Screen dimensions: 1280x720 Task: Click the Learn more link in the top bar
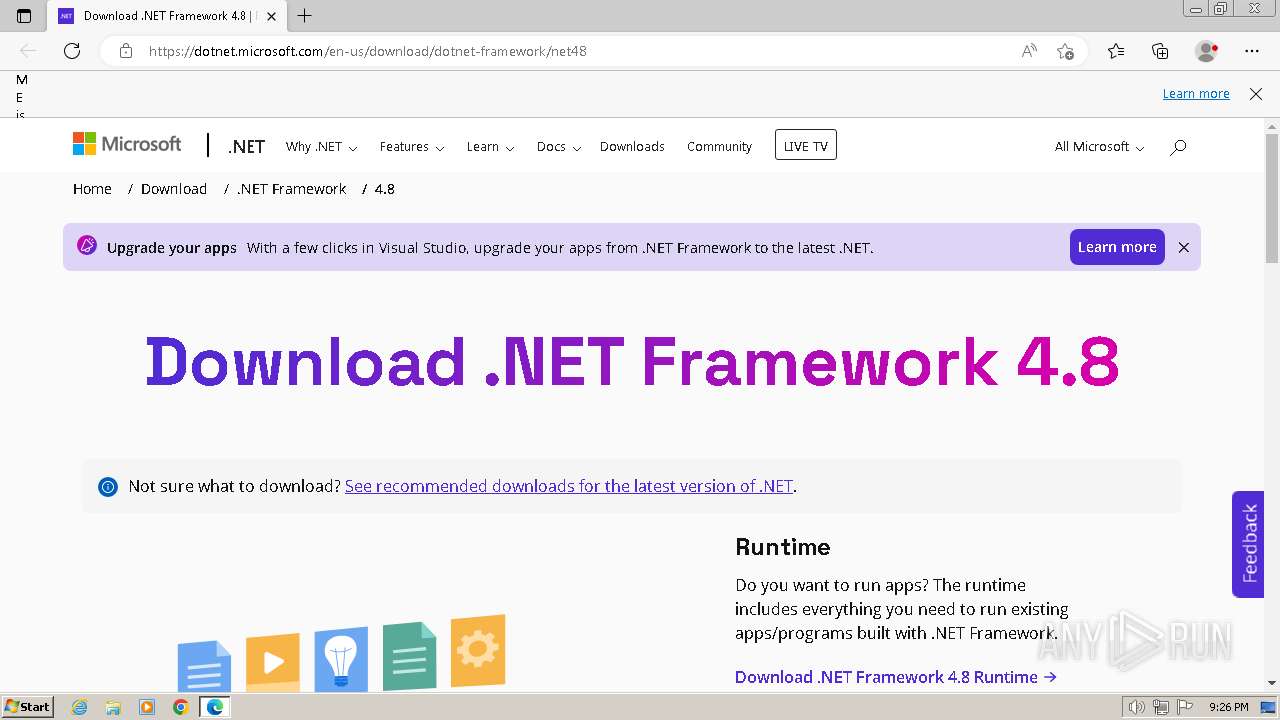1196,94
